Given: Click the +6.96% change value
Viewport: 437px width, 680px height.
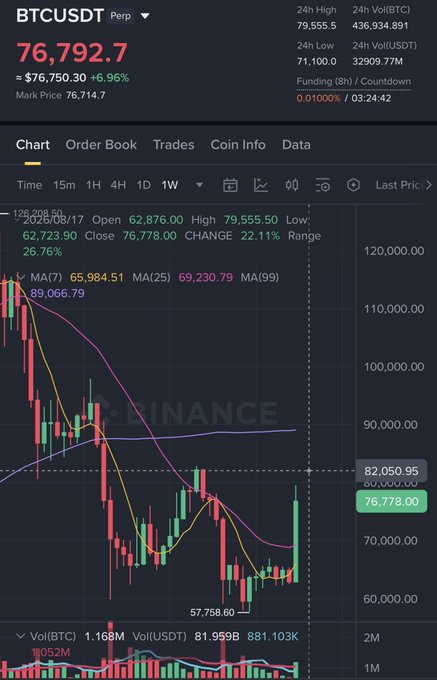Looking at the screenshot, I should tap(109, 78).
